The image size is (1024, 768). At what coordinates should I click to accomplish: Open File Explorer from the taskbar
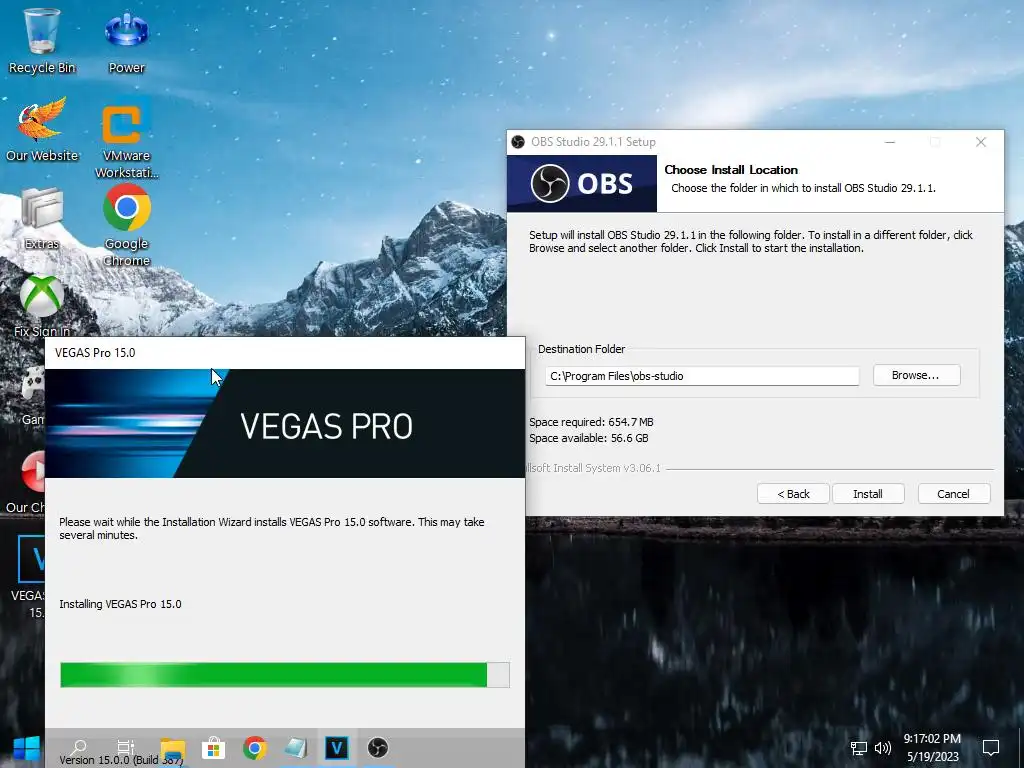pos(173,748)
